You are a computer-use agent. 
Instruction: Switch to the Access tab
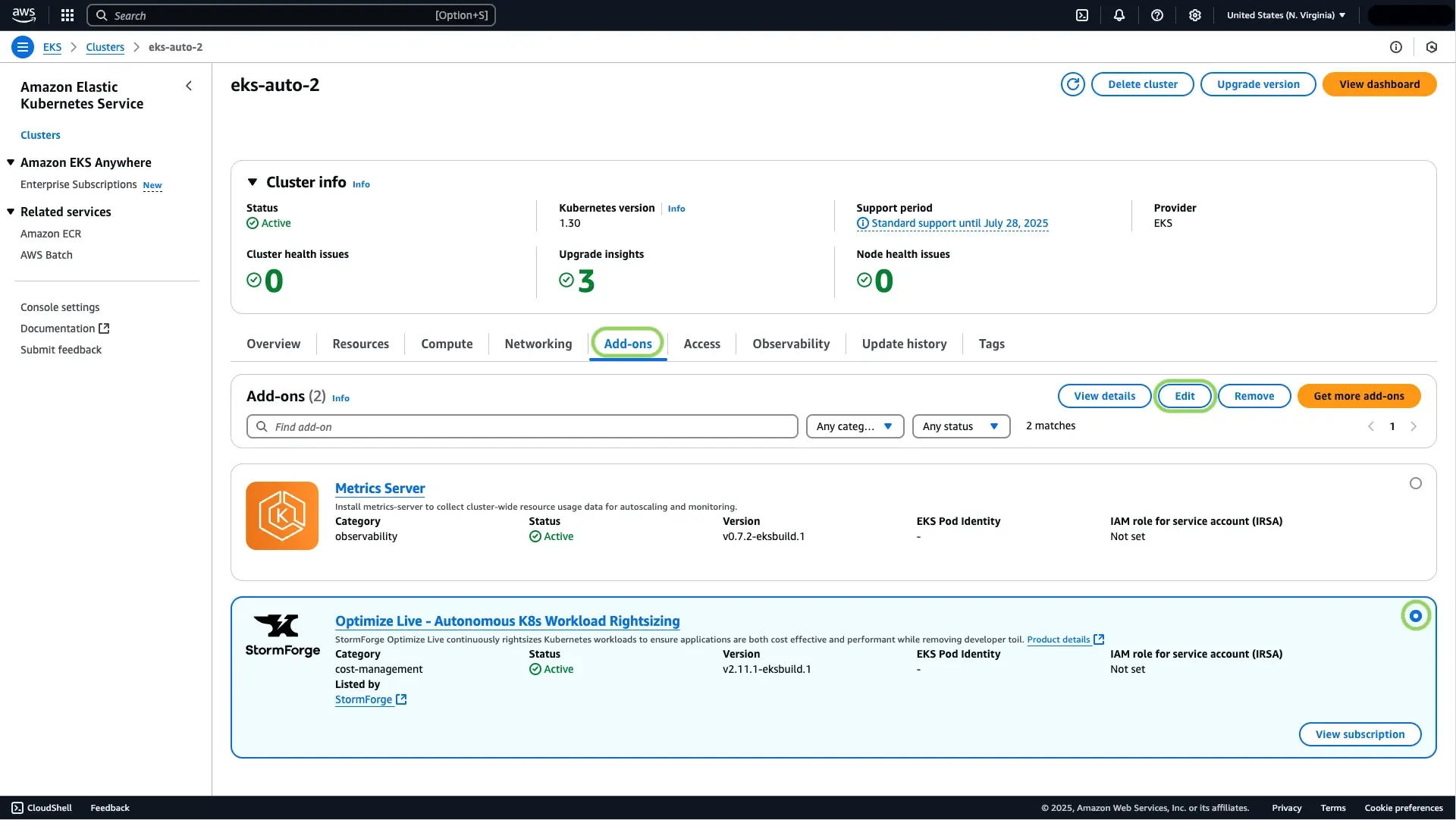click(701, 344)
